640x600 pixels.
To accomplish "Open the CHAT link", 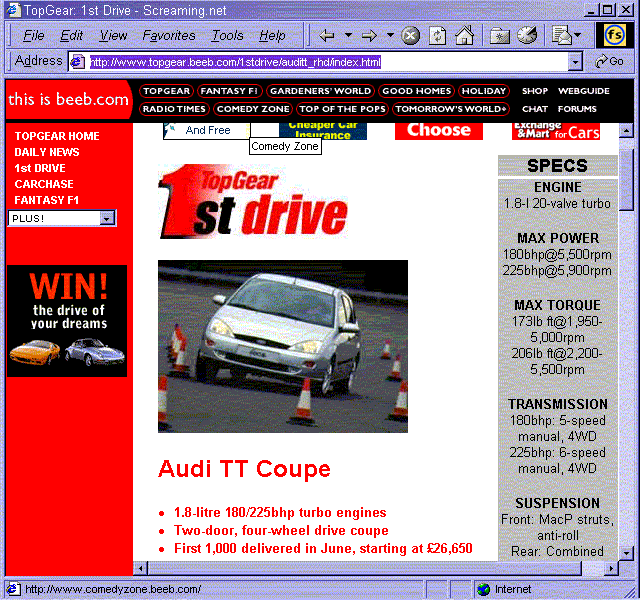I will pos(535,109).
